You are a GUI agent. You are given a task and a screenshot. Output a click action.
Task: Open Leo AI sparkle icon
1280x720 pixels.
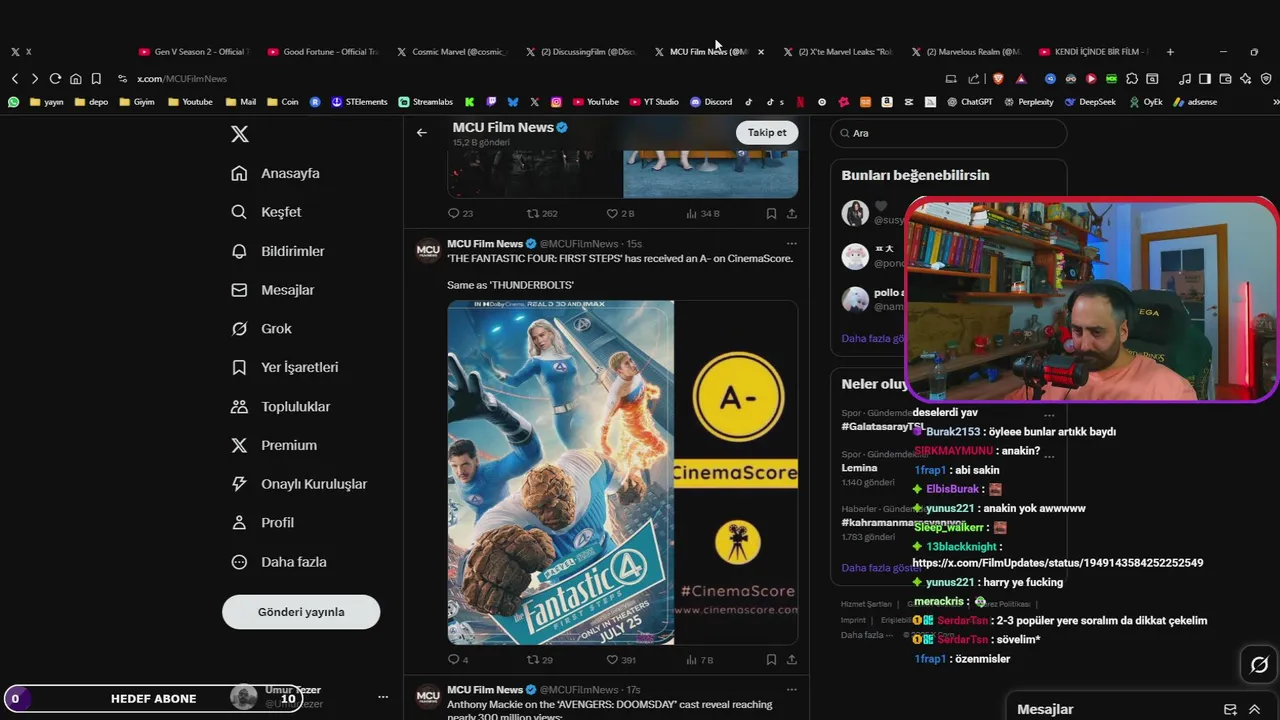1246,79
